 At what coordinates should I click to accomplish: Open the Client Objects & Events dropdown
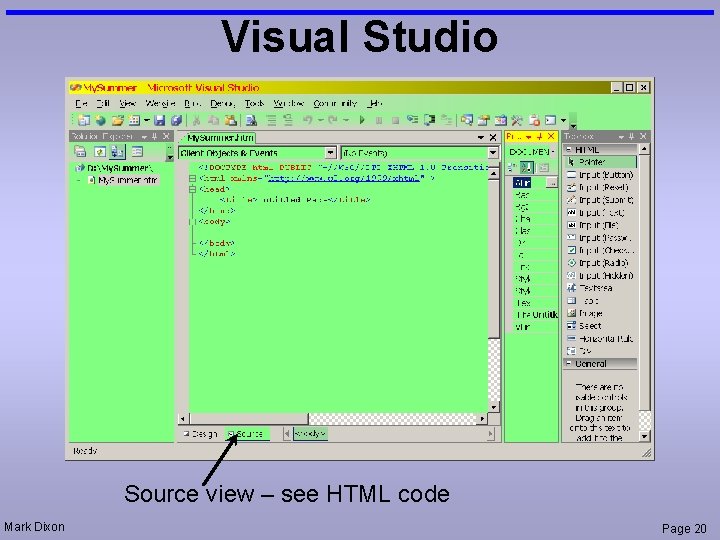(330, 153)
